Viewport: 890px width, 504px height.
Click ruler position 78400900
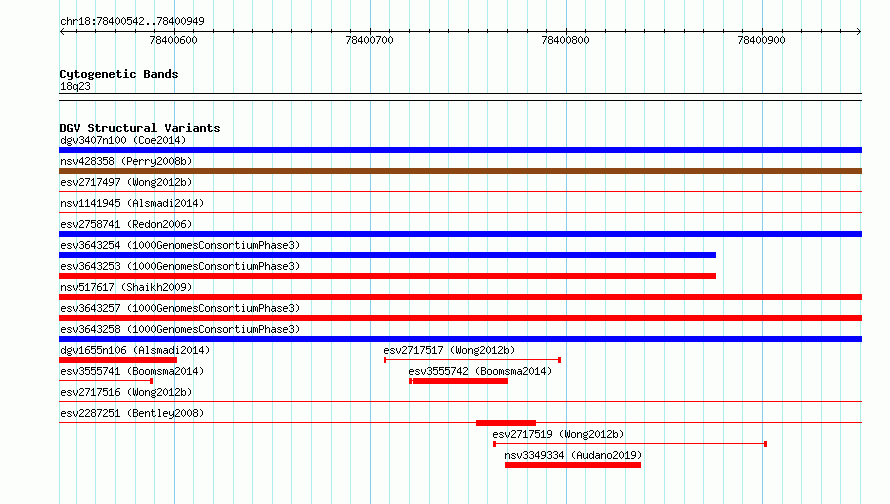[761, 40]
